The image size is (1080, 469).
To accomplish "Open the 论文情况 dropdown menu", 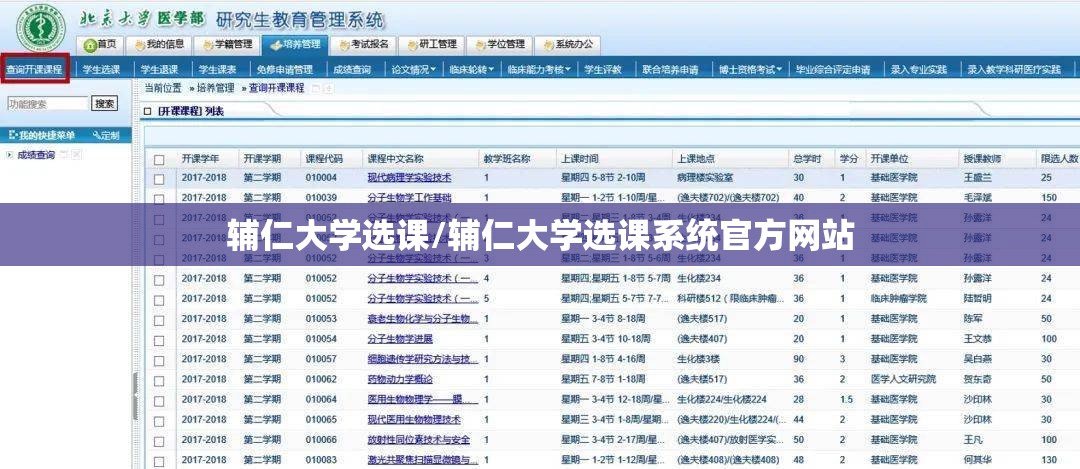I will click(x=413, y=70).
